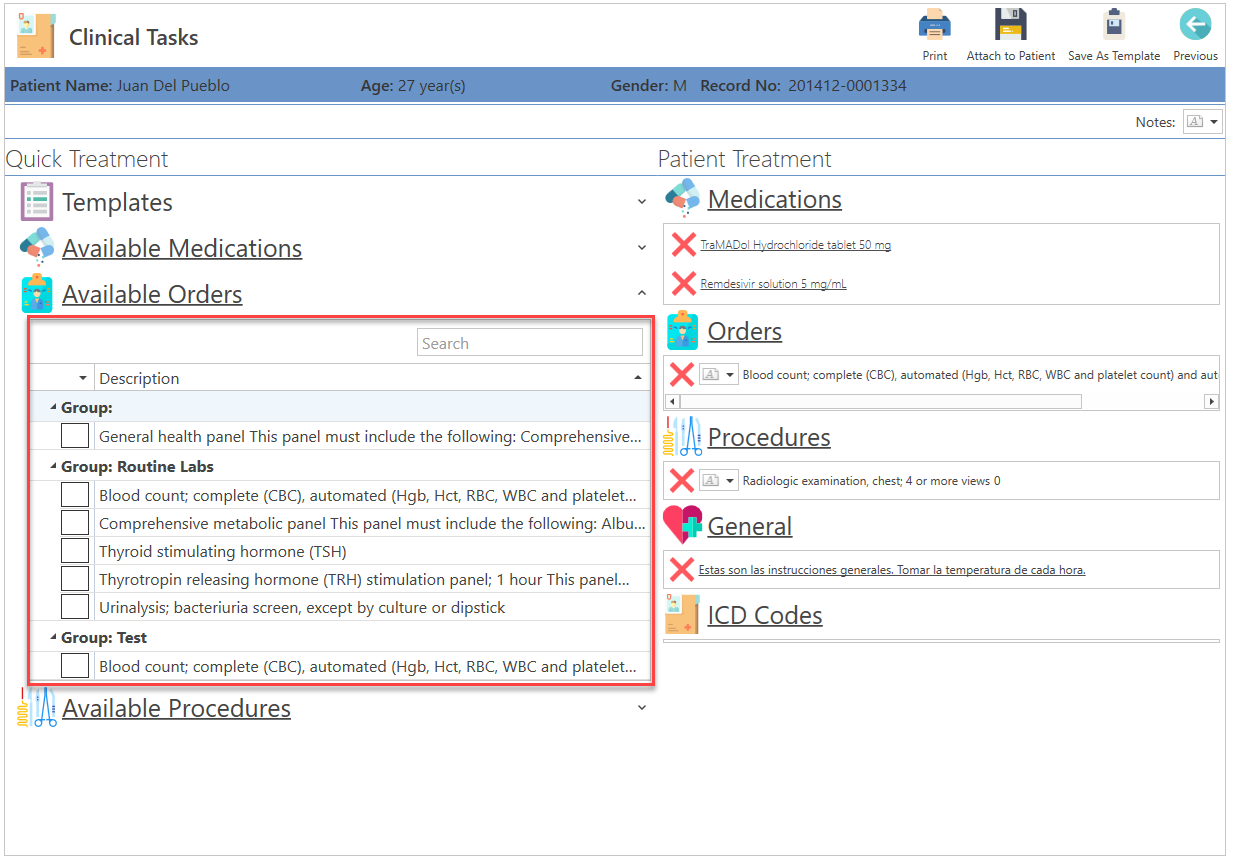This screenshot has width=1233, height=860.
Task: Click the ICD Codes icon
Action: 683,614
